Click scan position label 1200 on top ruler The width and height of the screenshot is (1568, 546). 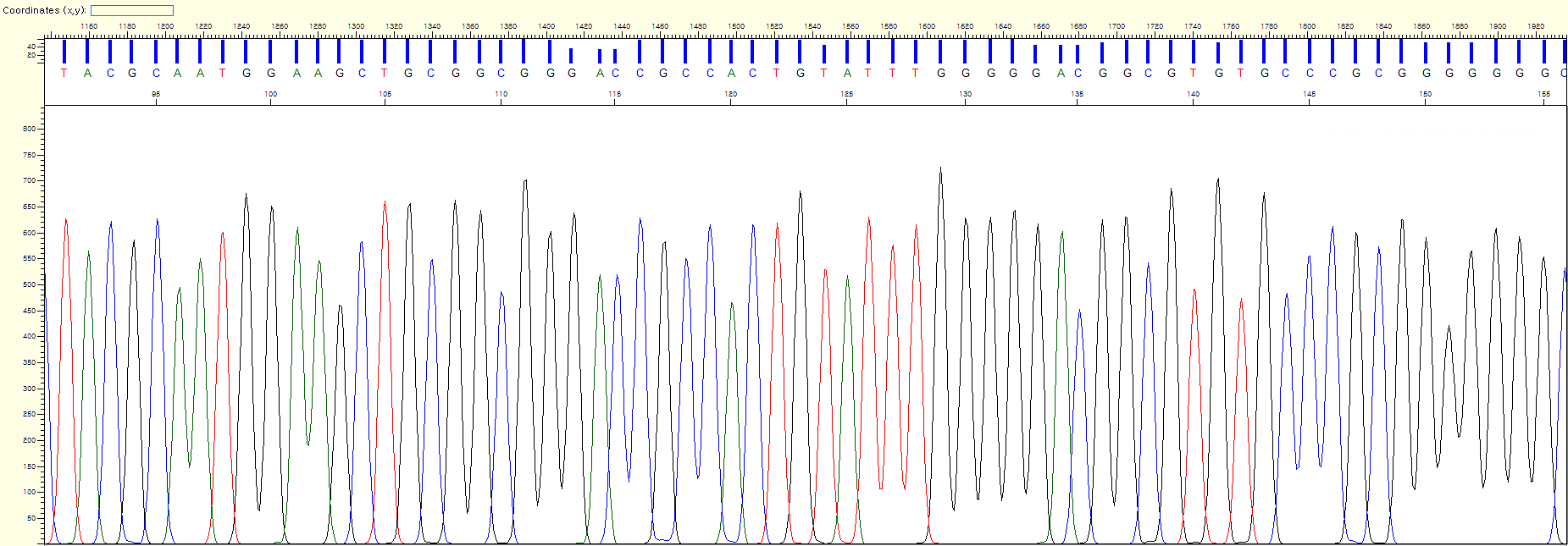tap(165, 26)
